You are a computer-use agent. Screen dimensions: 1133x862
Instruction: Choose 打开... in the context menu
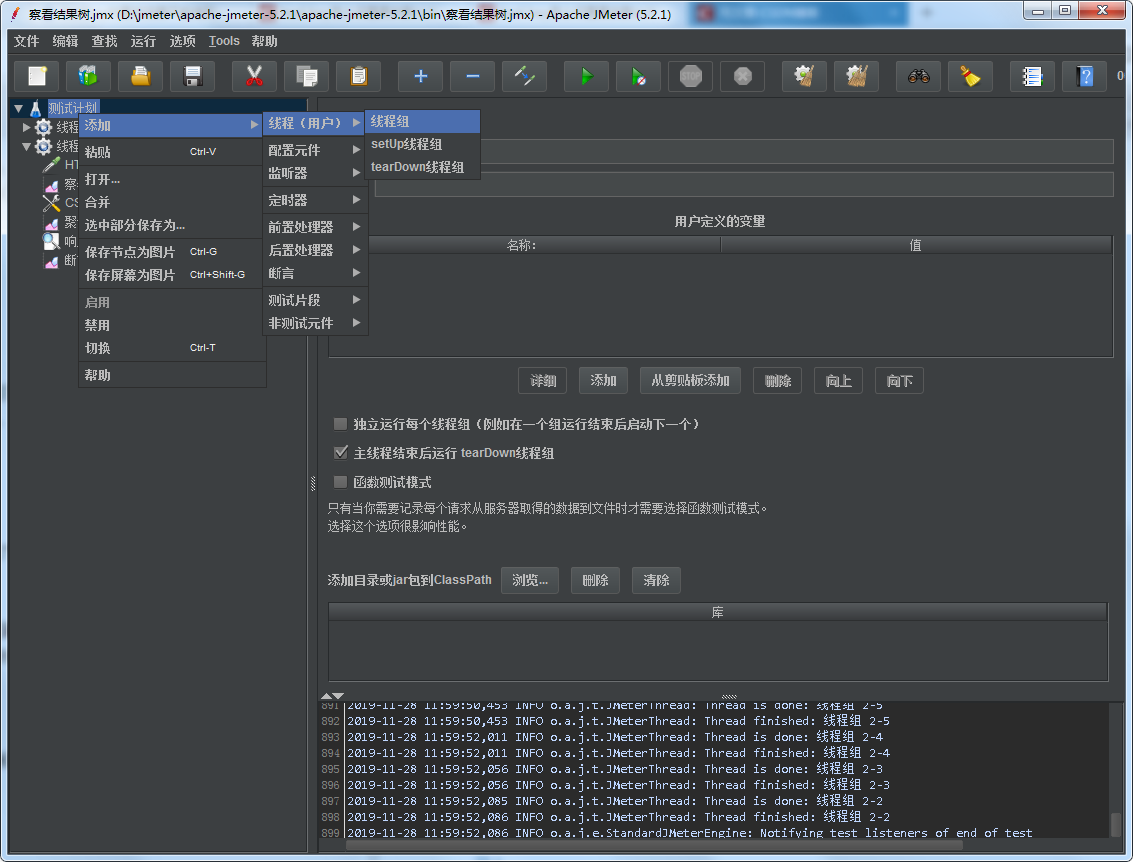pos(172,179)
